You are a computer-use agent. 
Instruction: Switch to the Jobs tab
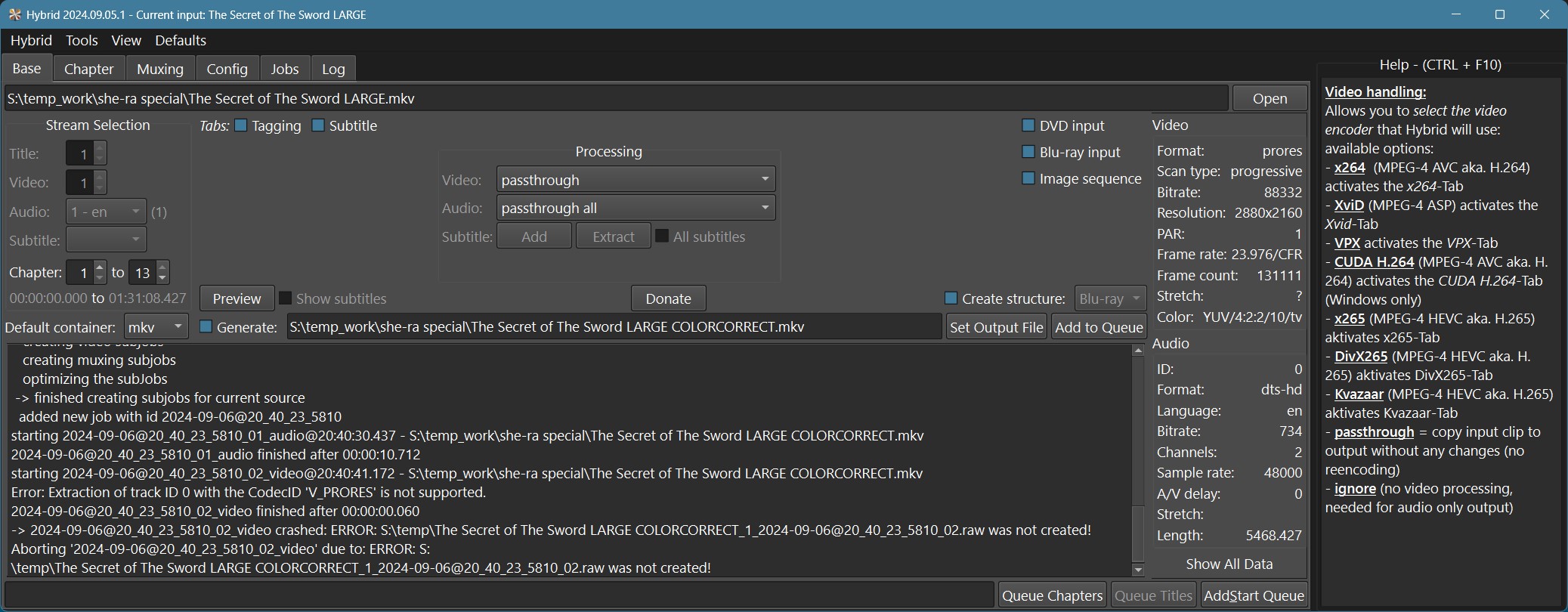click(x=285, y=69)
